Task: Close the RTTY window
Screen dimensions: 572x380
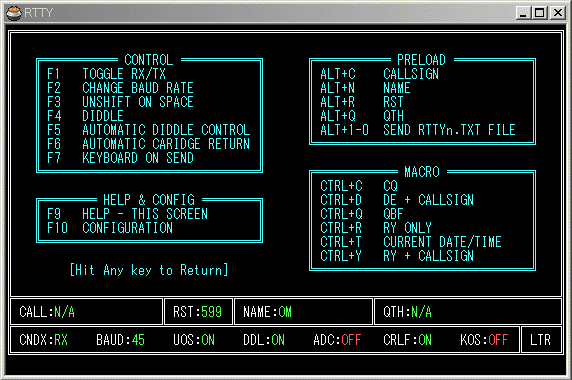Action: 558,13
